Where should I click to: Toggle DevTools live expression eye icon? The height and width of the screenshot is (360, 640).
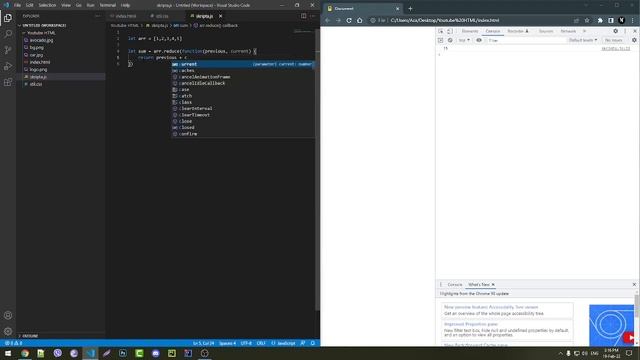[479, 40]
